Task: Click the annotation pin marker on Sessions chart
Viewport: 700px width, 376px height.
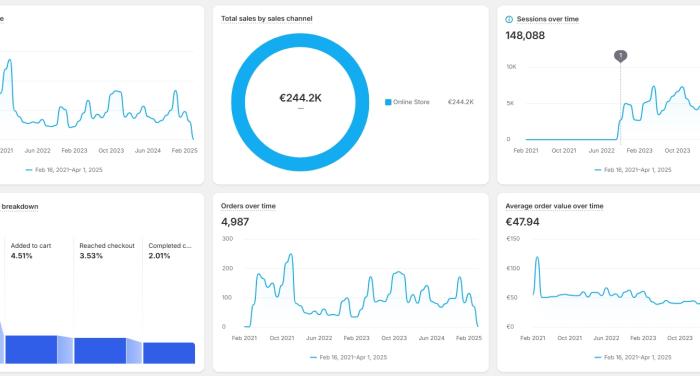Action: click(620, 56)
